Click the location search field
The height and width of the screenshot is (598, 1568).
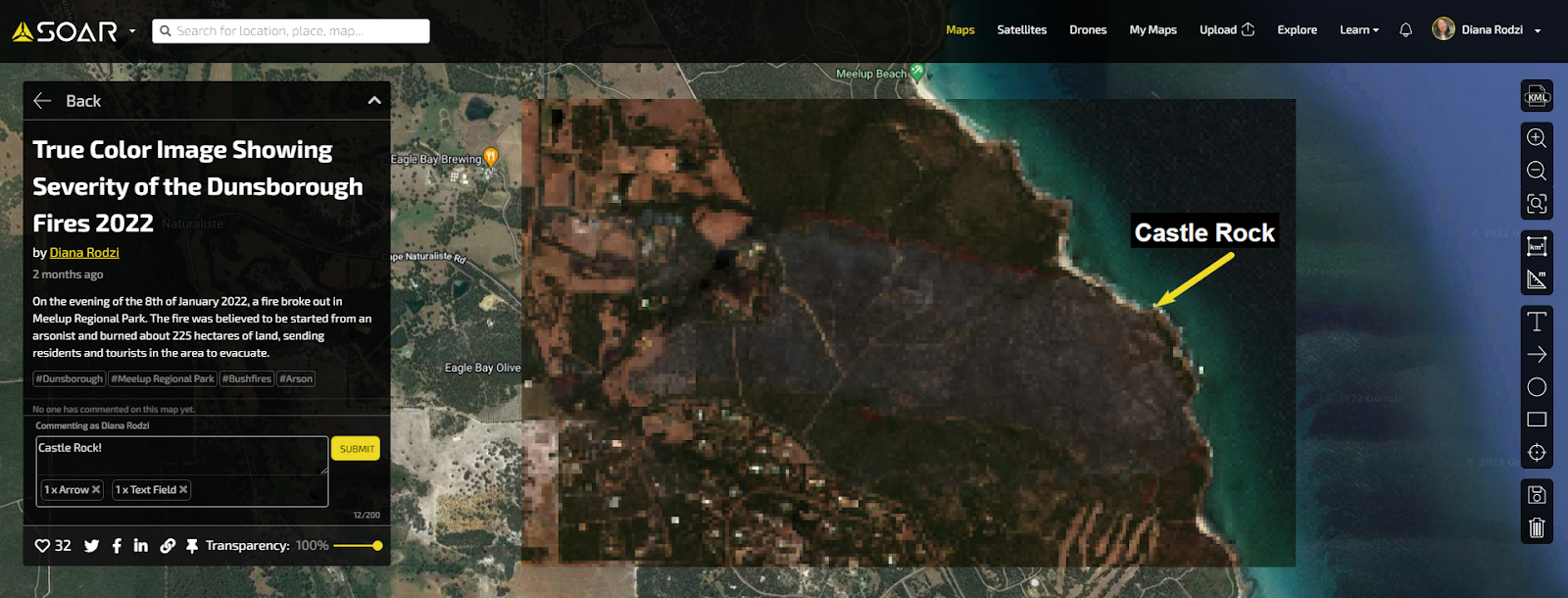click(x=291, y=31)
